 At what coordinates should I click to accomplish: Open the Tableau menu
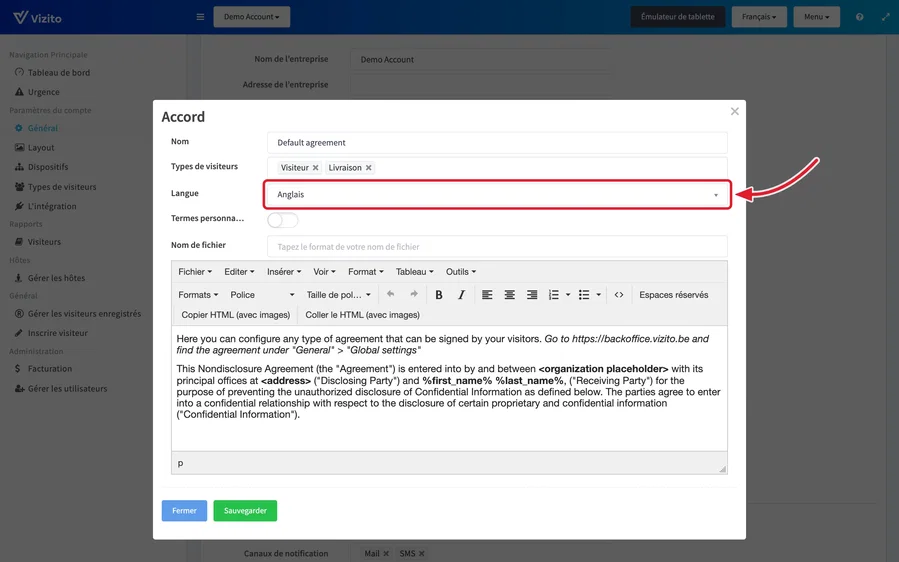click(x=414, y=272)
